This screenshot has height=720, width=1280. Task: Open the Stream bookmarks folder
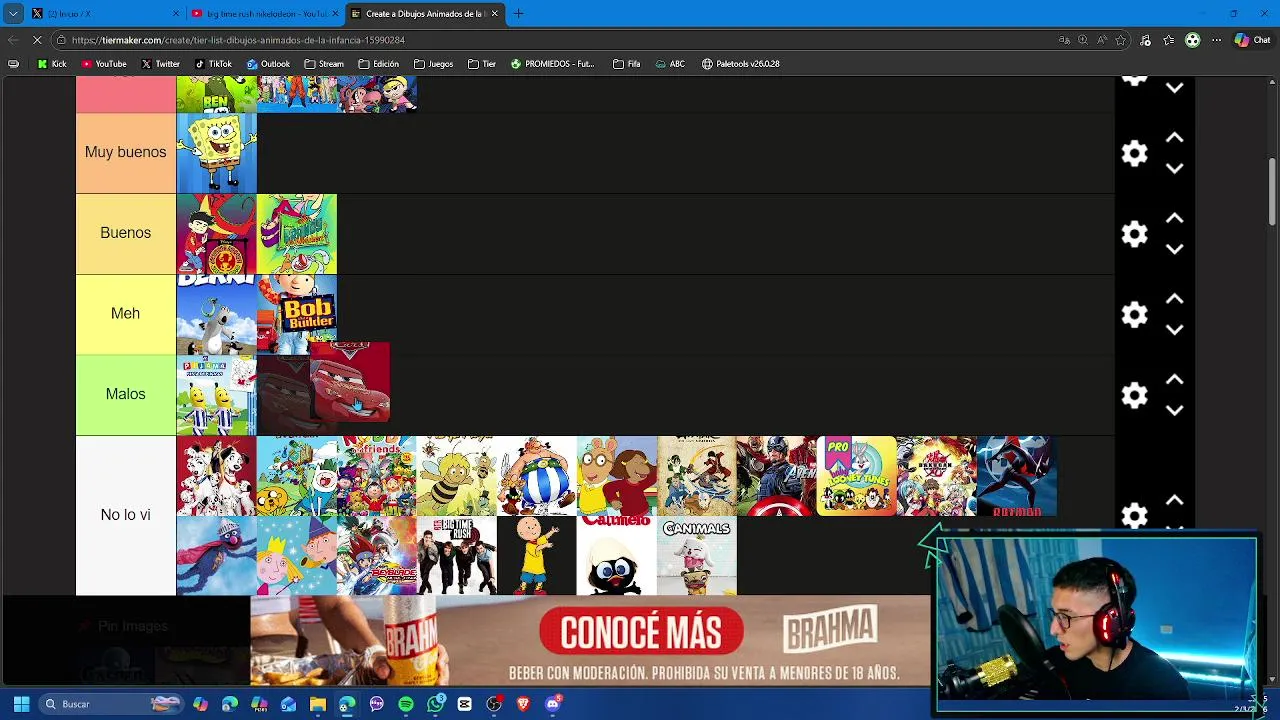click(x=324, y=64)
